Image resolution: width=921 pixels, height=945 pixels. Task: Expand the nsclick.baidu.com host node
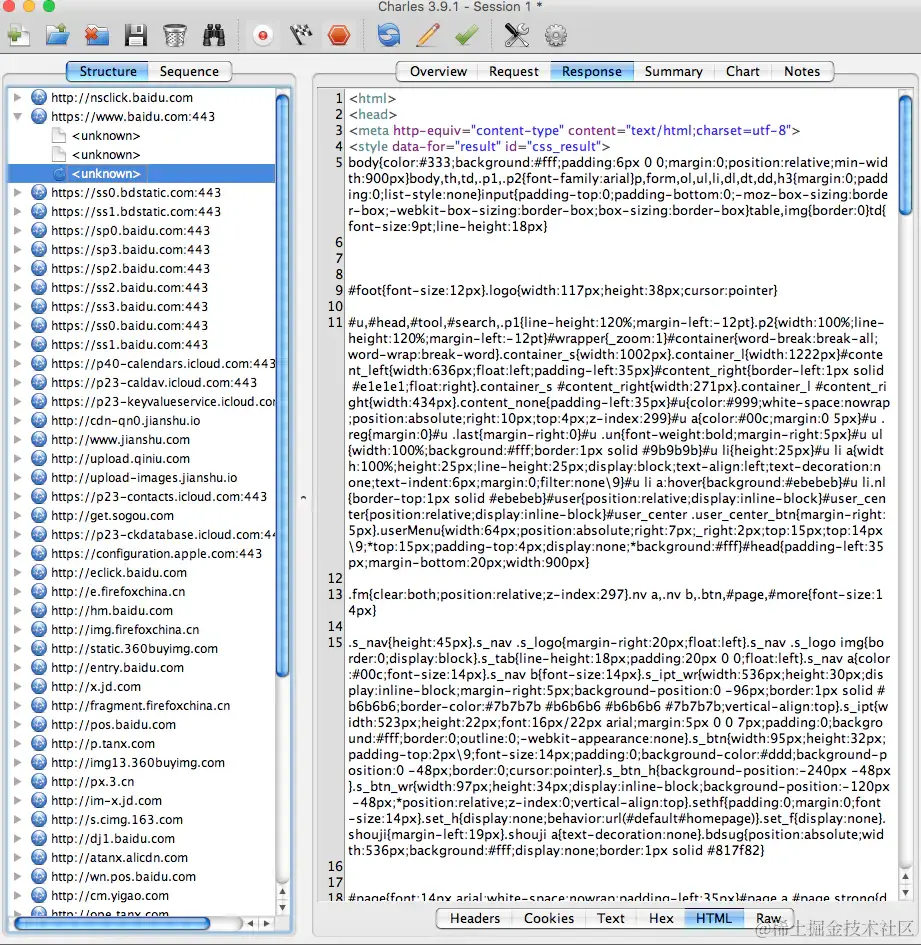coord(17,97)
